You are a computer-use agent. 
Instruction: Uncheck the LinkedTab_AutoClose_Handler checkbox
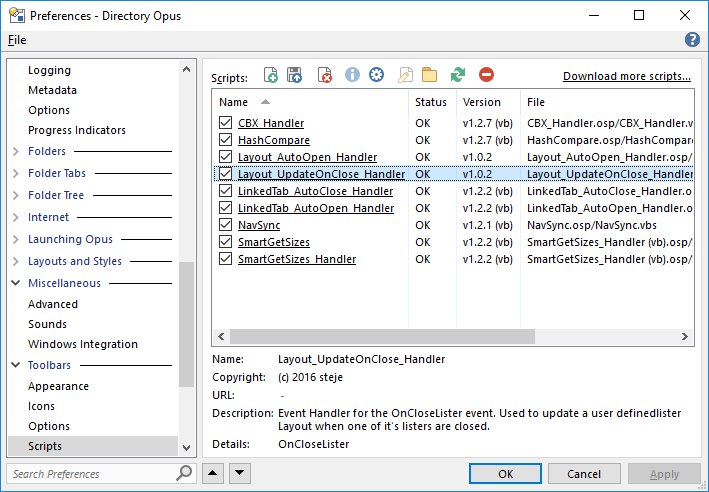click(225, 191)
